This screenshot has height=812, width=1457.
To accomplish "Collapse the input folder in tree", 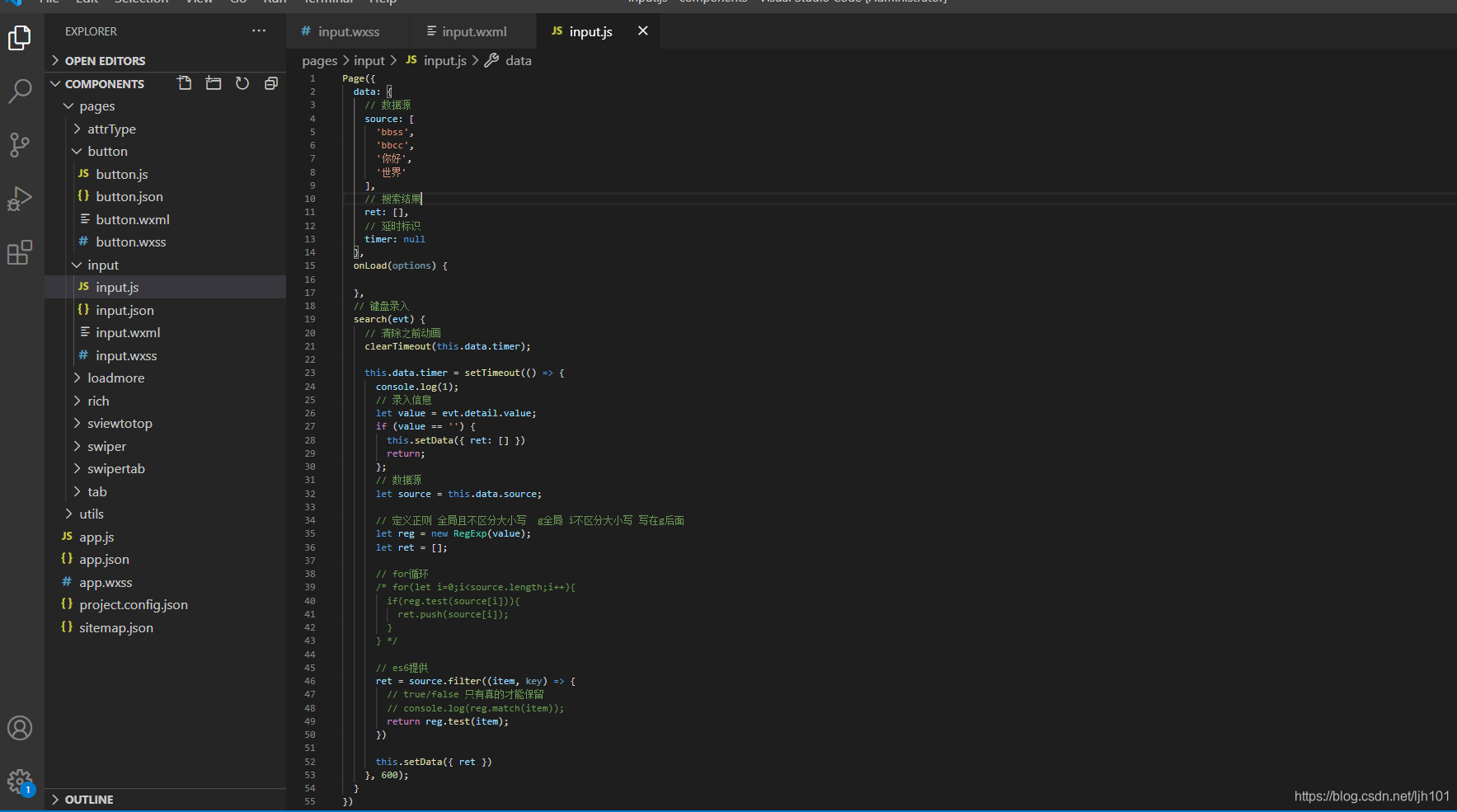I will (x=165, y=265).
